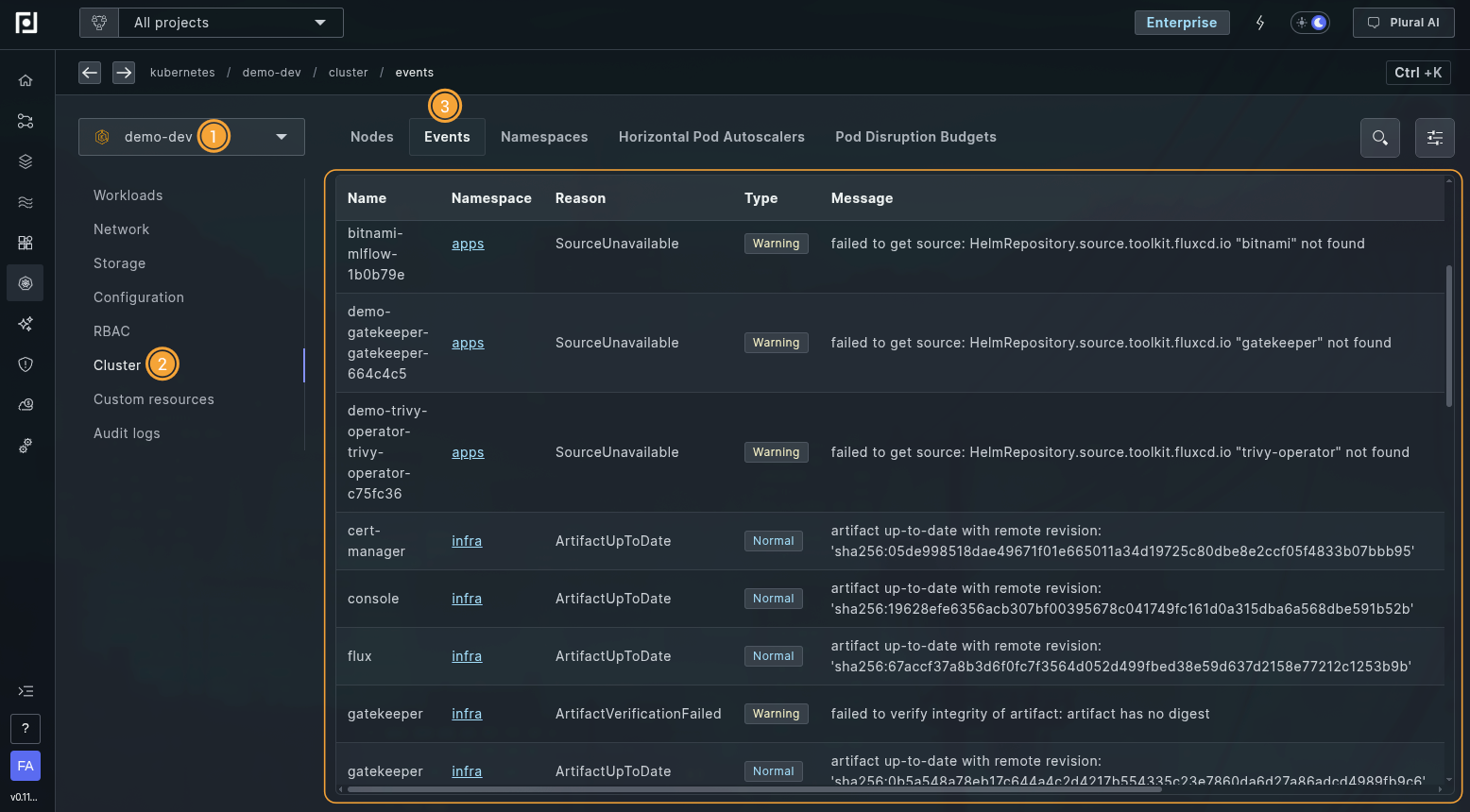Open the search magnifier button above table
Screen dimensions: 1470x812
[x=1379, y=138]
